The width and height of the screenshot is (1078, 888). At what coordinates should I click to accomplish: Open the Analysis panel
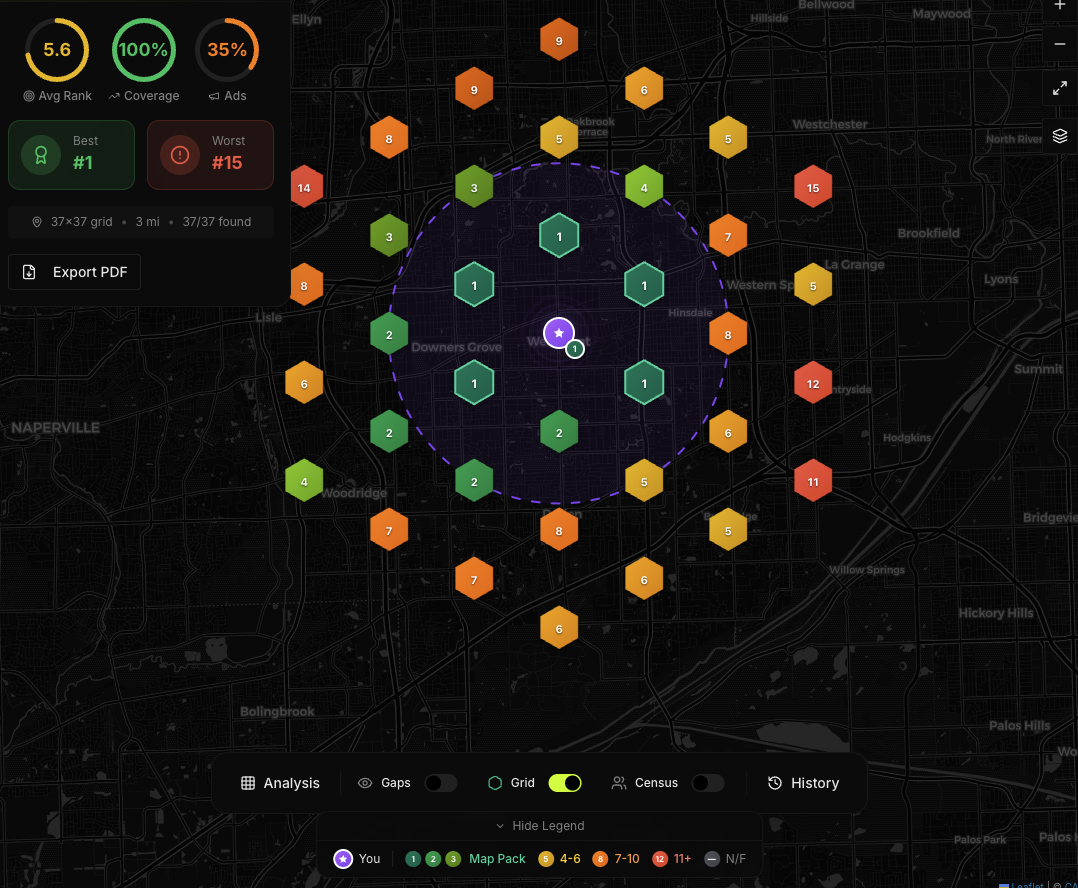(280, 783)
